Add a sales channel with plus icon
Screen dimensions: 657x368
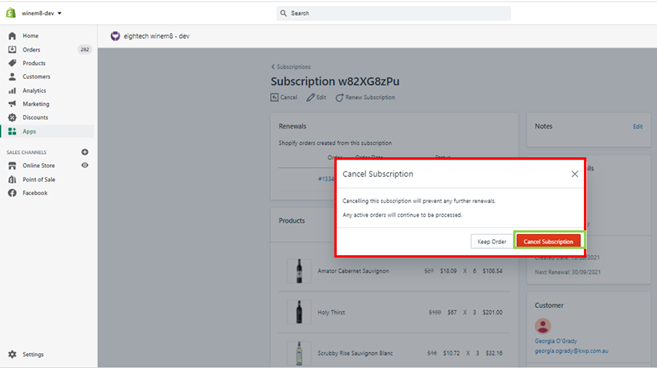click(x=85, y=152)
